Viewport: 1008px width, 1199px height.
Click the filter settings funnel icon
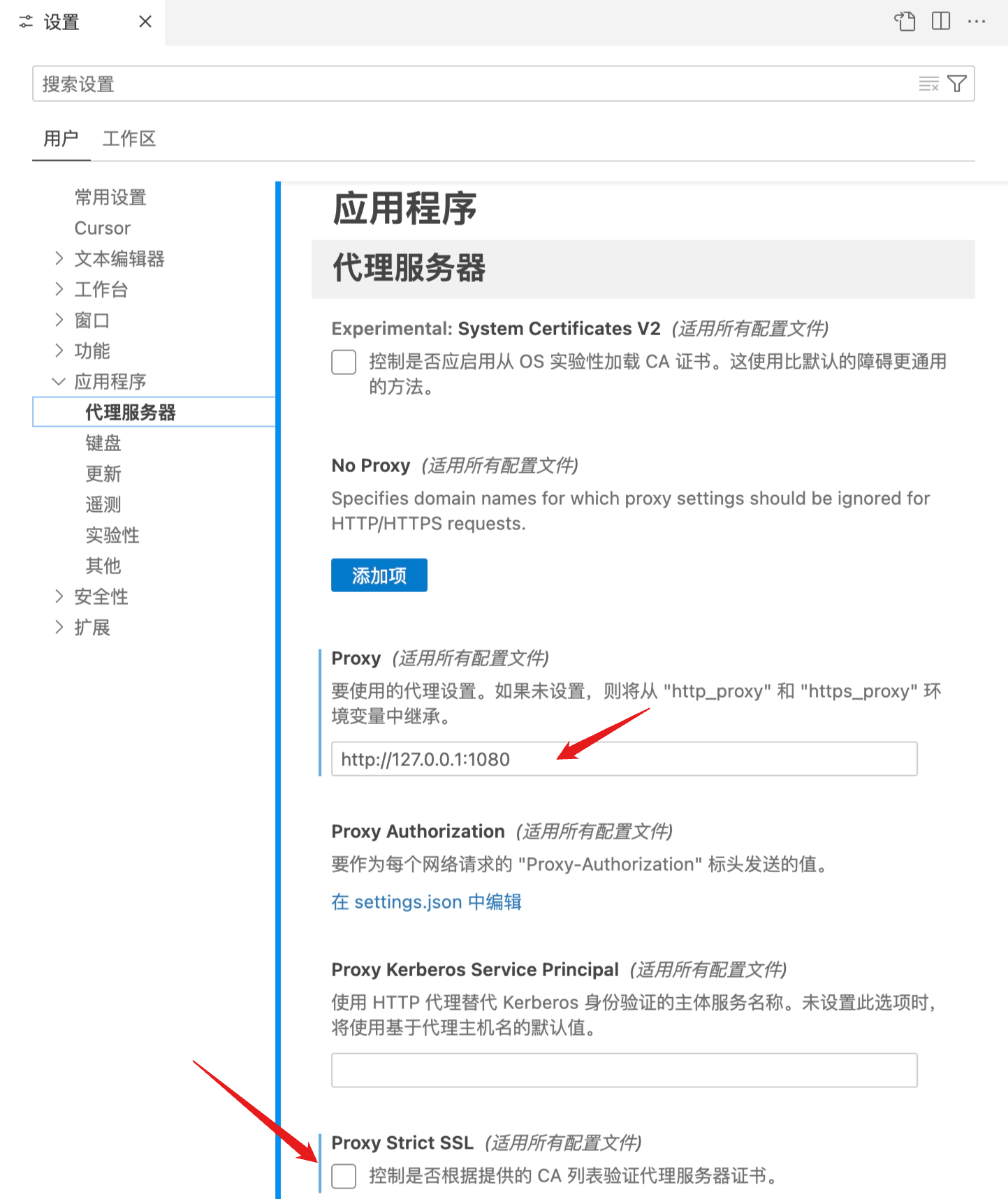[957, 84]
